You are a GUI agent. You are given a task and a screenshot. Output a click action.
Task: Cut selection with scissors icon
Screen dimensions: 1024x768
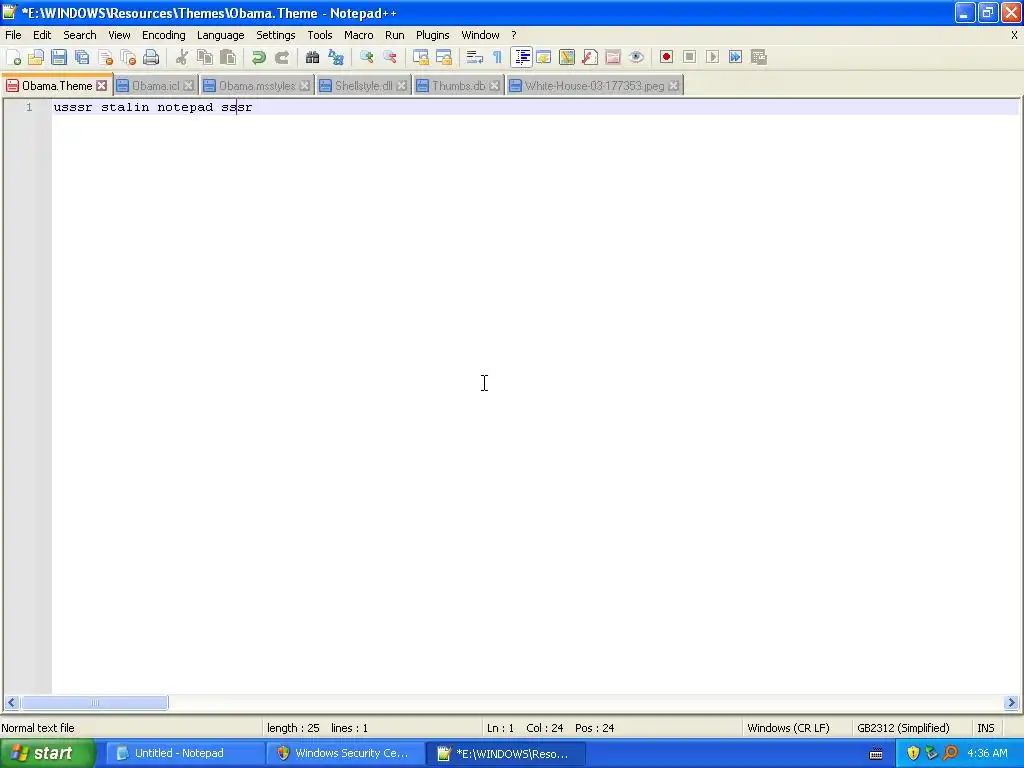pyautogui.click(x=182, y=57)
